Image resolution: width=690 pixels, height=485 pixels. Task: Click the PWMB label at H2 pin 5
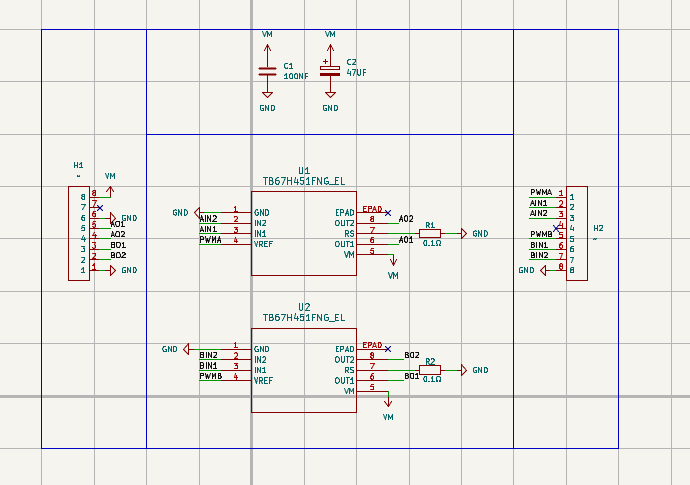click(541, 235)
